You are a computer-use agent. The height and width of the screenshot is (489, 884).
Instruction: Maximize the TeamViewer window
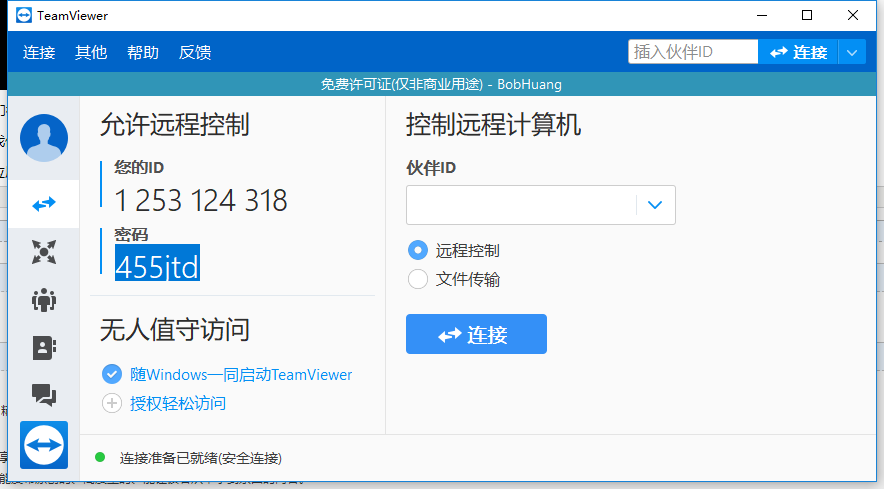[x=807, y=15]
